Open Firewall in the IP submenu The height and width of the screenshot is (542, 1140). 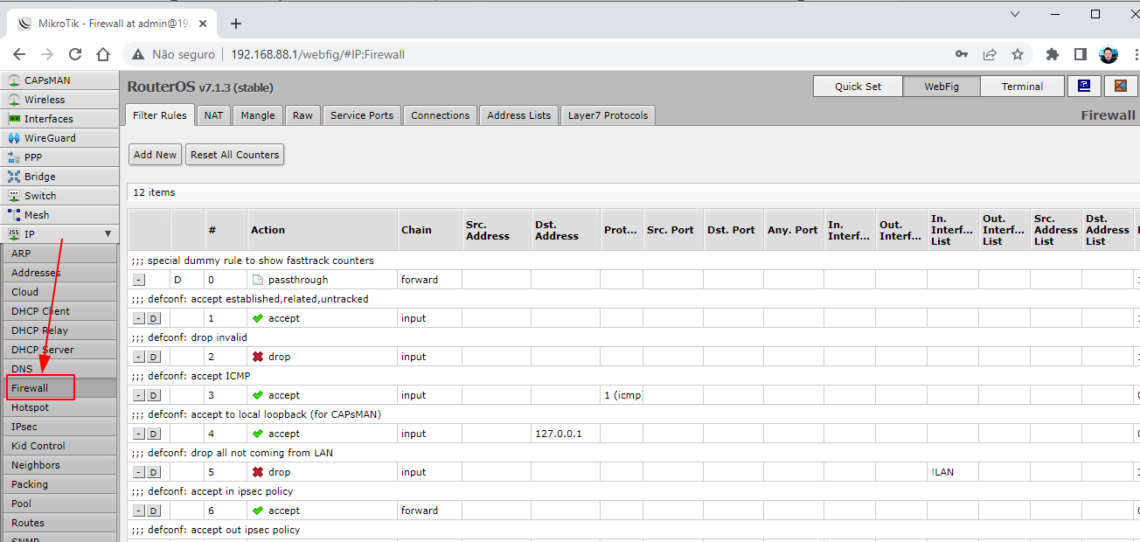tap(60, 388)
